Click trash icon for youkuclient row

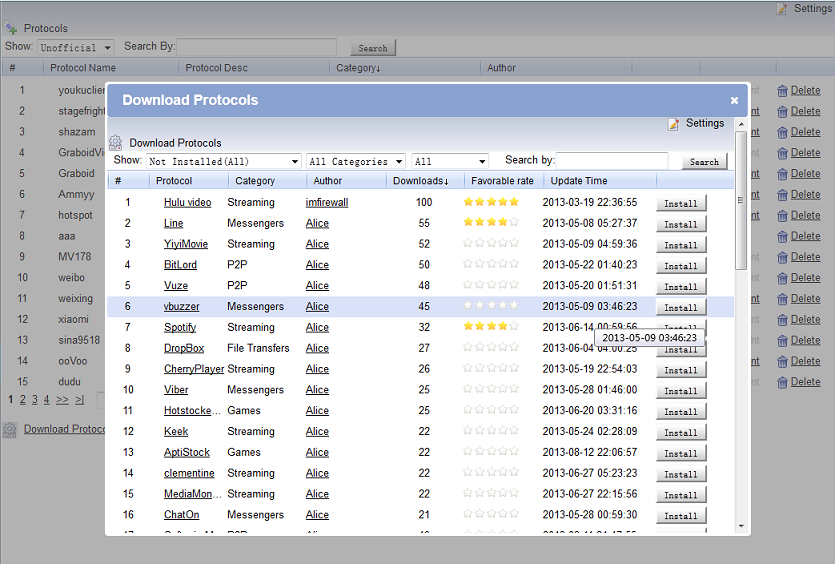(x=782, y=91)
